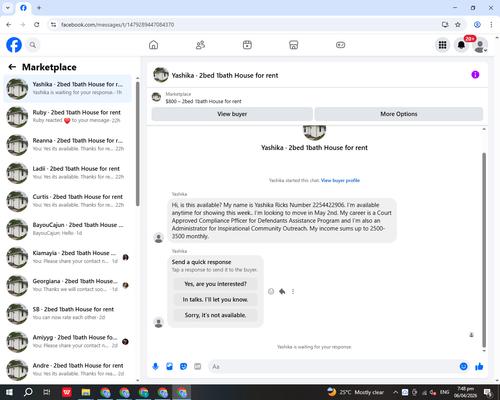Click the browser back arrow
500x400 pixels.
(x=9, y=25)
